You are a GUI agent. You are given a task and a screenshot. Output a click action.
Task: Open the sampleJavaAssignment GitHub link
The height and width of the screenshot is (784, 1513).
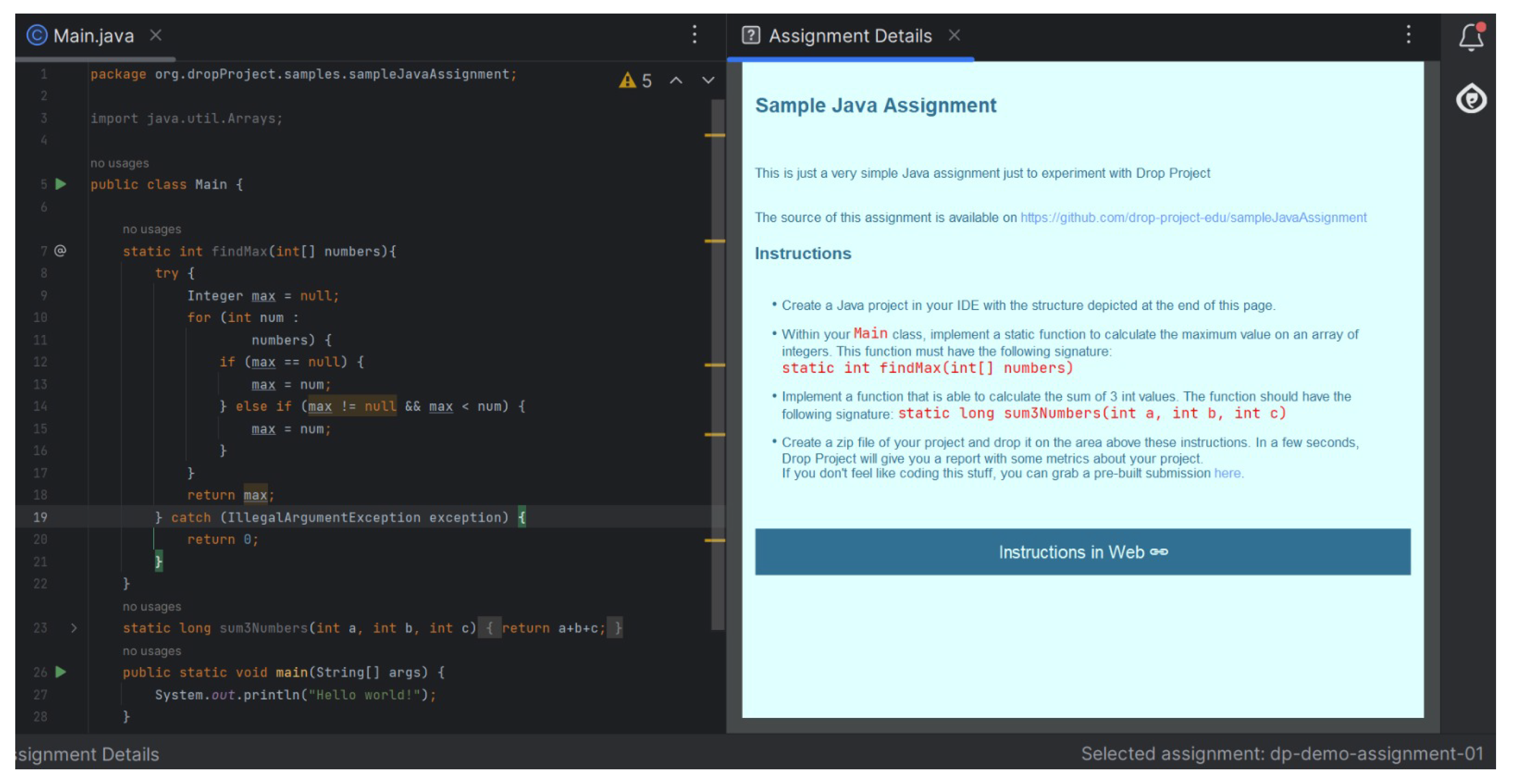tap(1193, 217)
